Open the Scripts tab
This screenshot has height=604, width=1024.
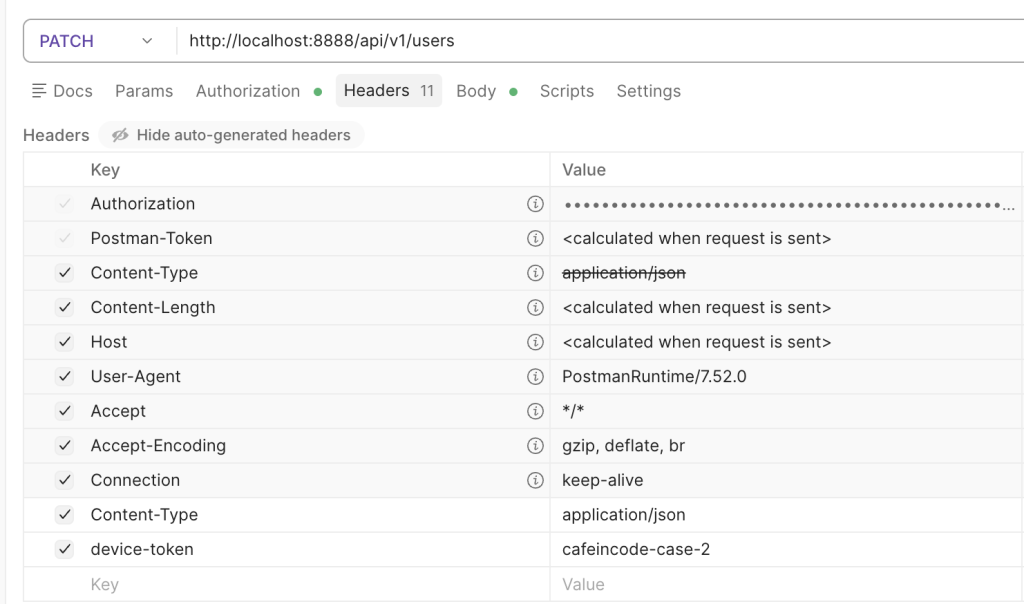[x=567, y=91]
